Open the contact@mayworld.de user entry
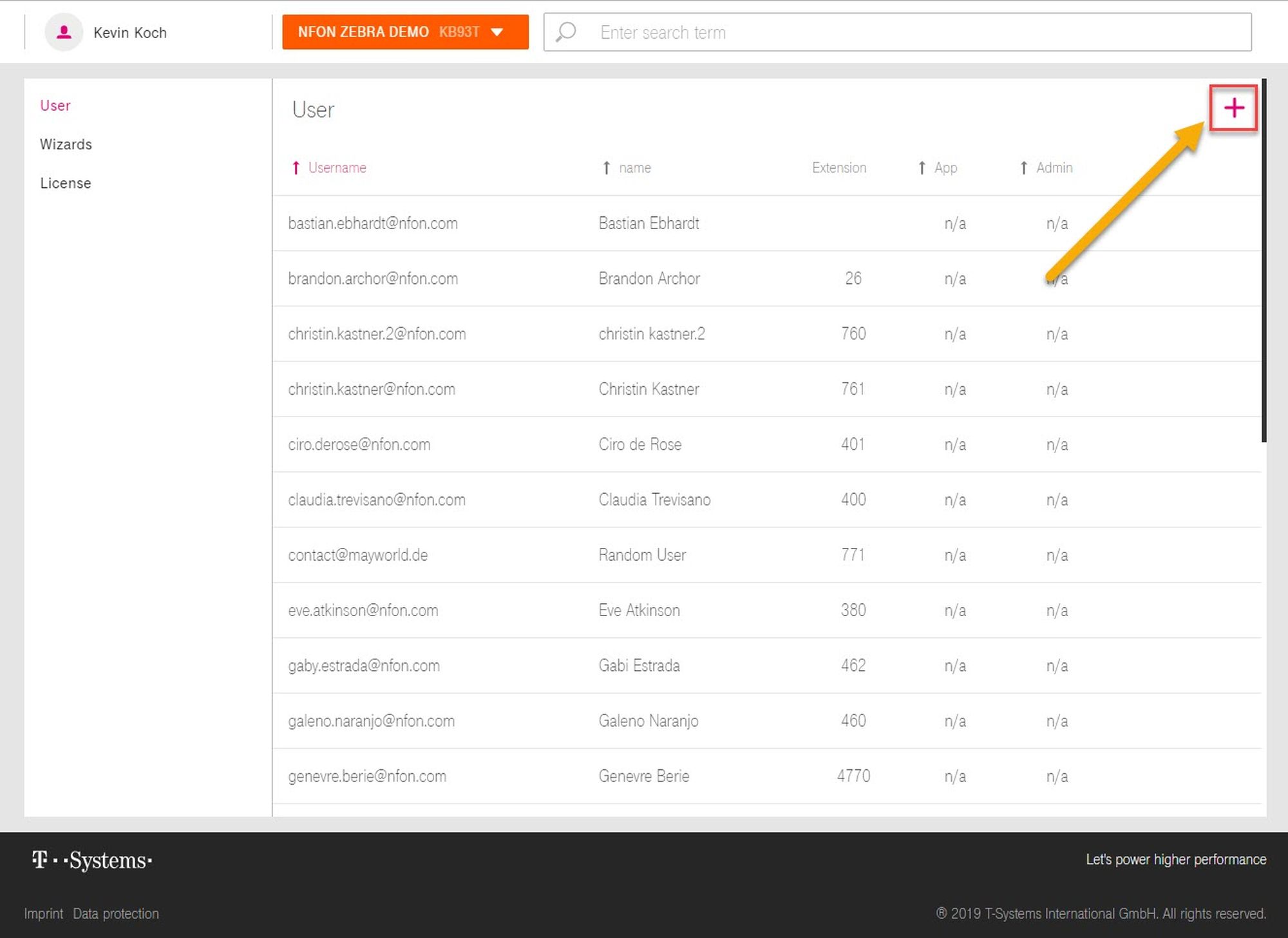This screenshot has width=1288, height=938. click(358, 556)
